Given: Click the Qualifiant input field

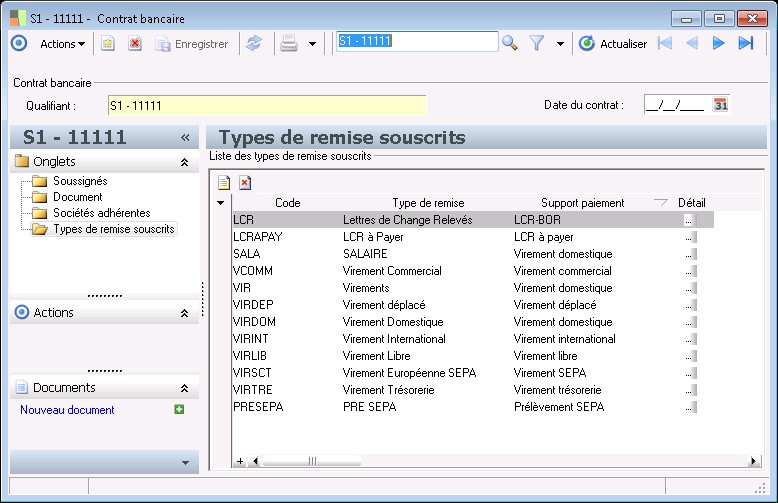Looking at the screenshot, I should [x=266, y=105].
